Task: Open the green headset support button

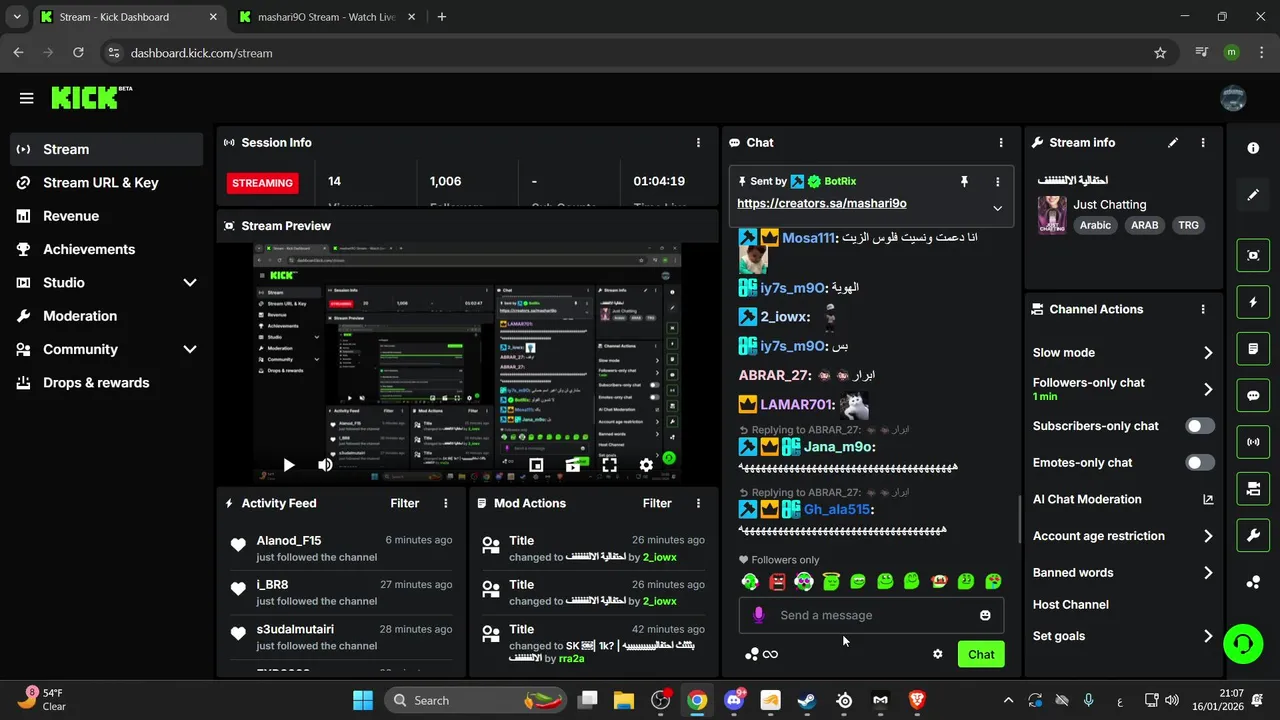Action: pyautogui.click(x=1243, y=642)
